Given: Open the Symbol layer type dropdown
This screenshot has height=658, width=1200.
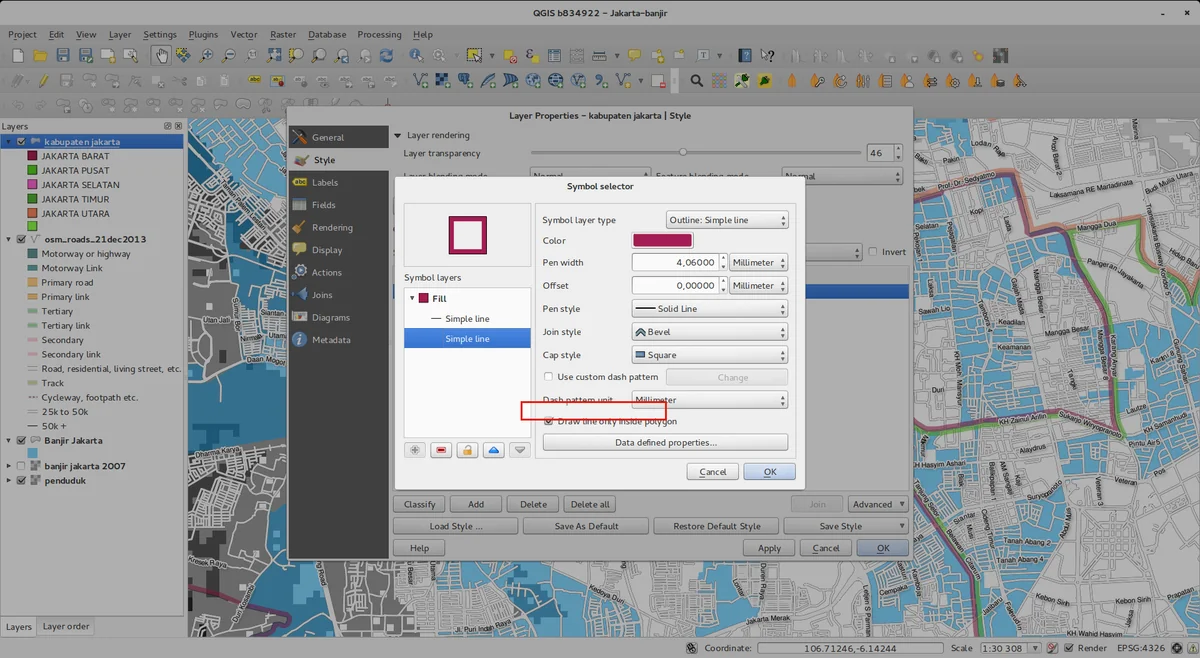Looking at the screenshot, I should (x=727, y=220).
